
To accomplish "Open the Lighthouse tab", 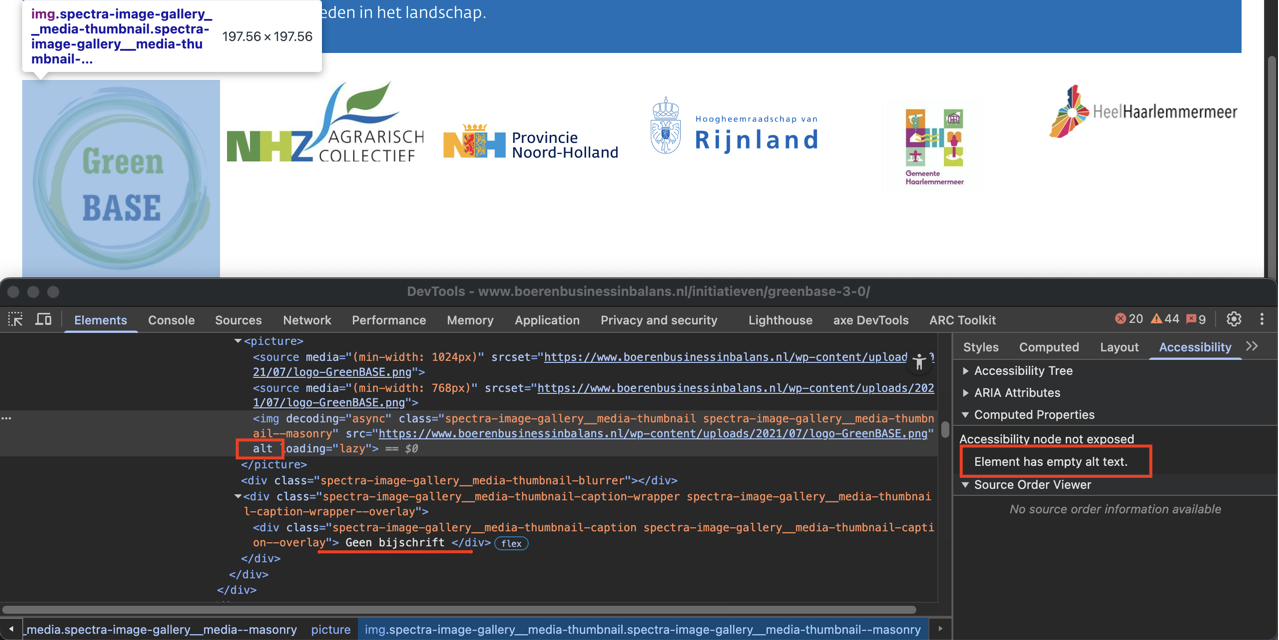I will (x=780, y=320).
